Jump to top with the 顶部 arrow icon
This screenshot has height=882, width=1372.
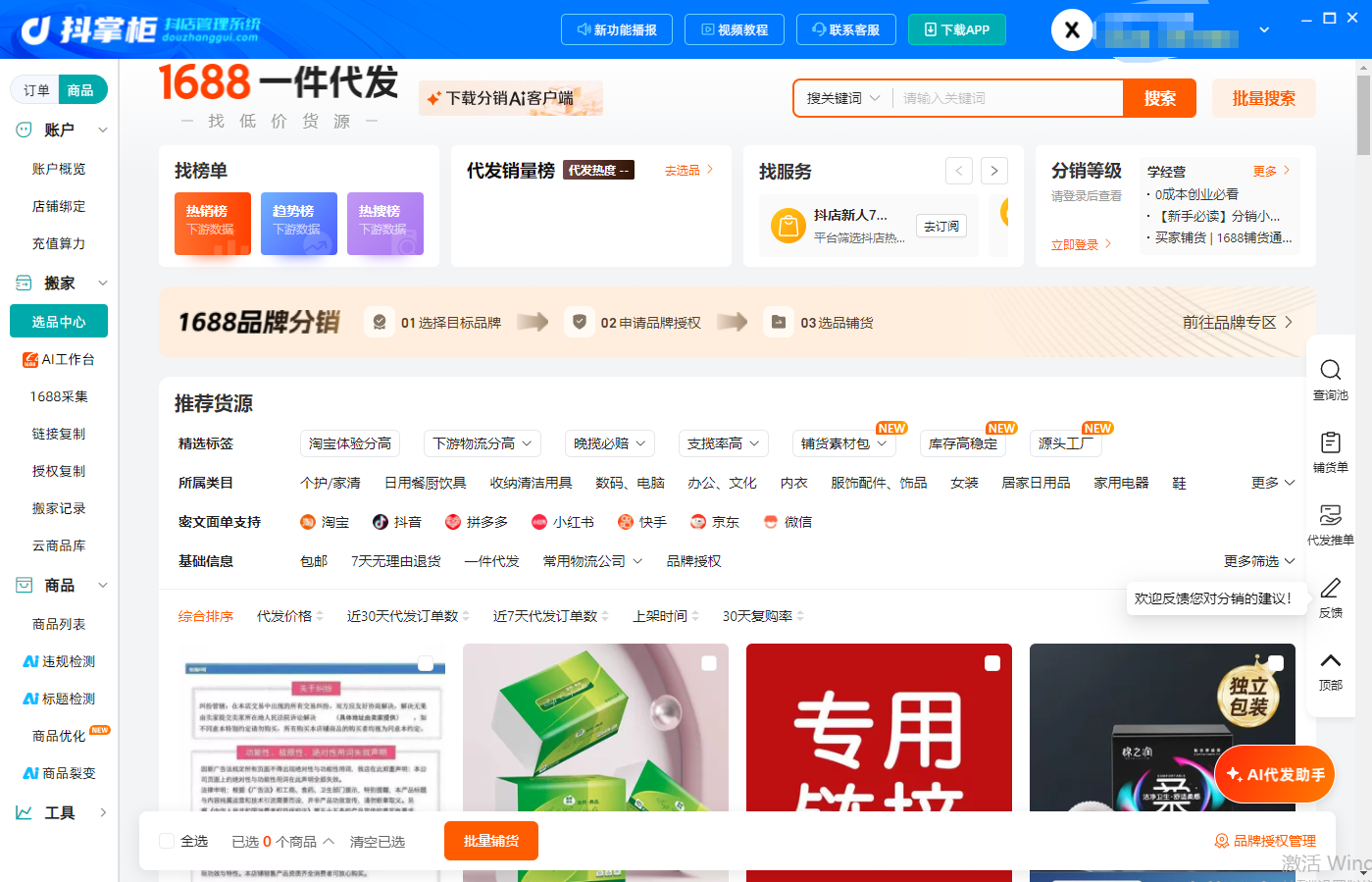click(x=1330, y=660)
